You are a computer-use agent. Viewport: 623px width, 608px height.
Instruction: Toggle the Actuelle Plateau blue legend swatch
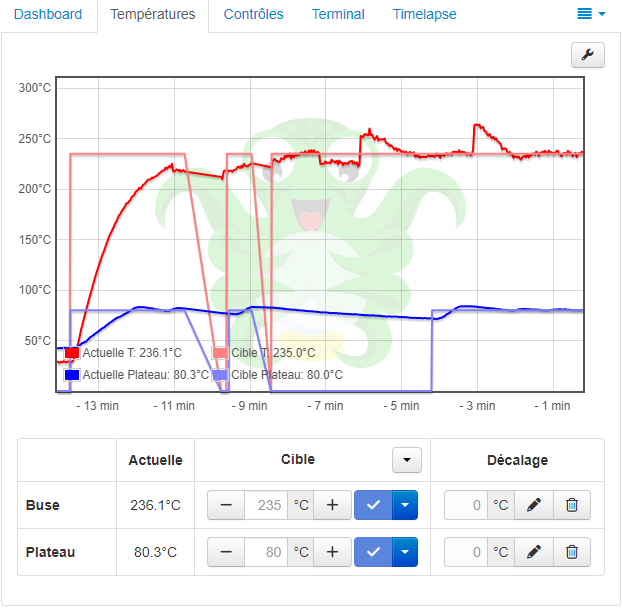pyautogui.click(x=72, y=375)
